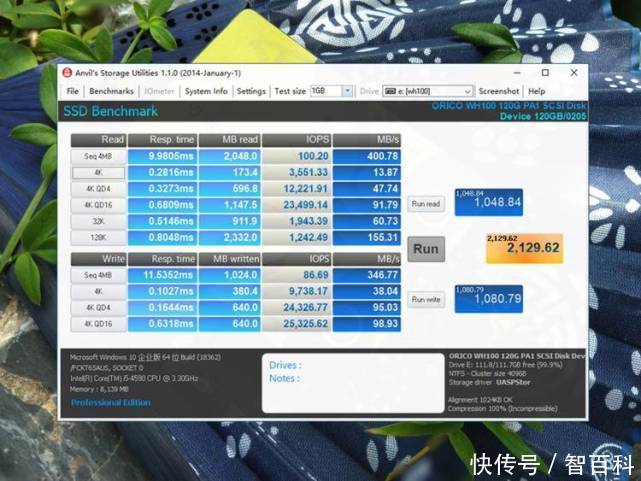Open the Settings menu
The height and width of the screenshot is (481, 641).
[251, 91]
